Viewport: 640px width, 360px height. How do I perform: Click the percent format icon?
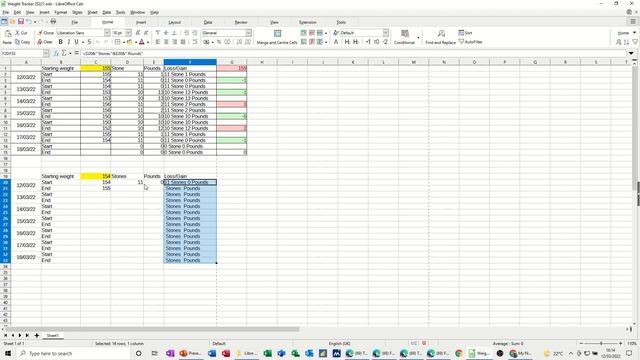(219, 42)
